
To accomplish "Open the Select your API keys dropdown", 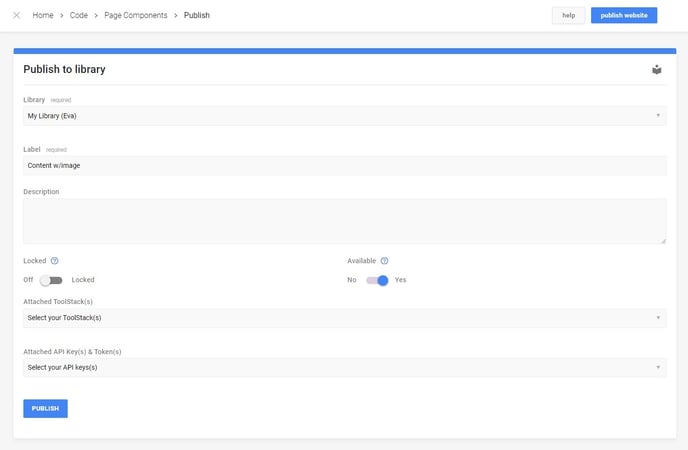I will point(344,368).
